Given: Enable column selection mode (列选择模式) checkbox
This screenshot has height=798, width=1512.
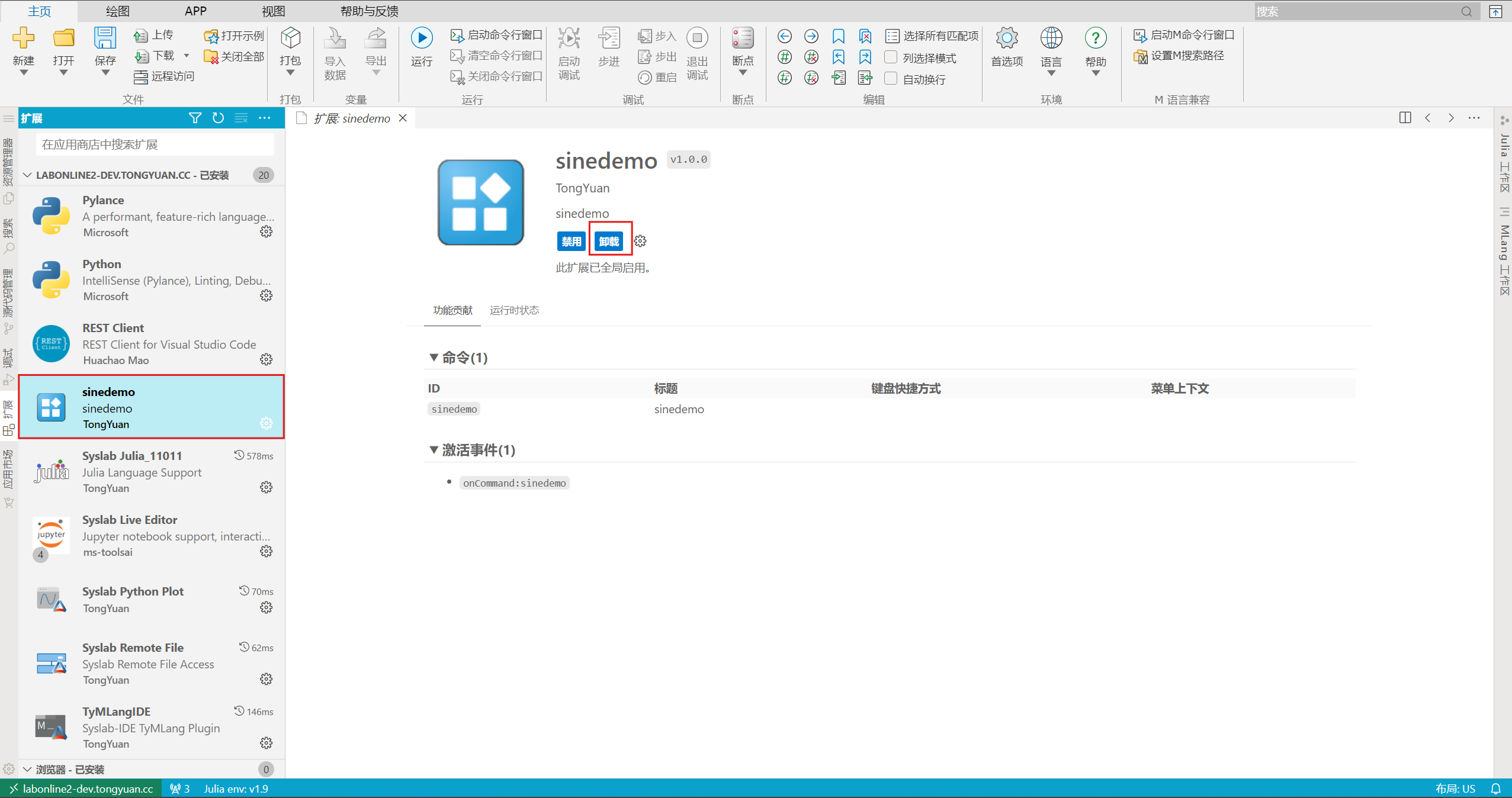Looking at the screenshot, I should (x=891, y=57).
